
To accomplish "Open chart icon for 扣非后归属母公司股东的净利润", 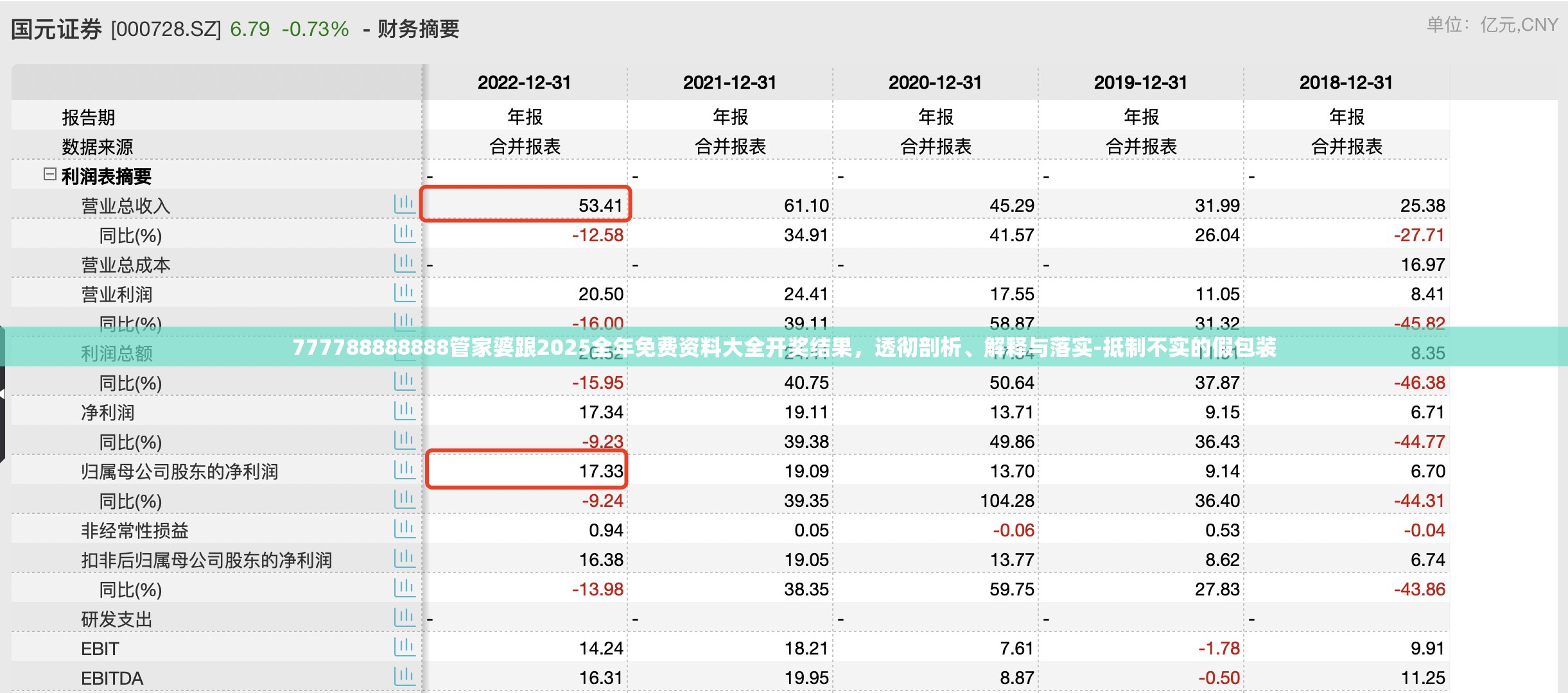I will coord(405,559).
